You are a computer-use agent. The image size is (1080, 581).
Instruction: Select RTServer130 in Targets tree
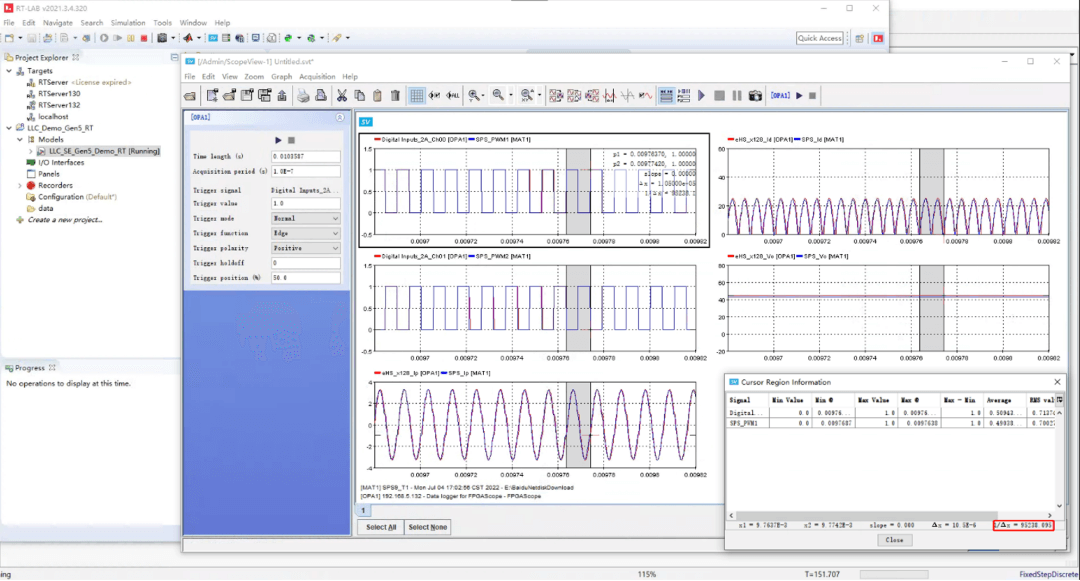point(59,94)
